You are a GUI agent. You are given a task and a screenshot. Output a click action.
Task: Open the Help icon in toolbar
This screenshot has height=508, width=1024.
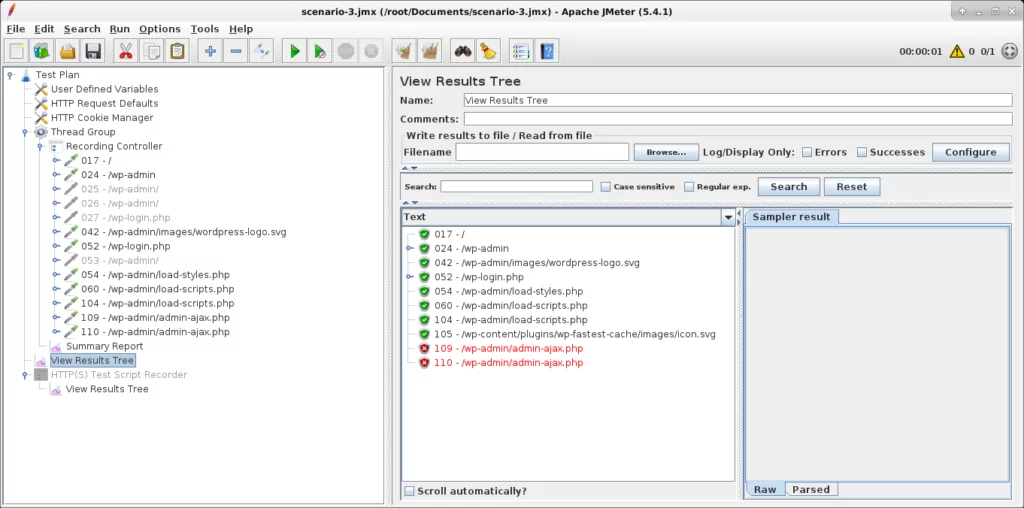pyautogui.click(x=546, y=51)
